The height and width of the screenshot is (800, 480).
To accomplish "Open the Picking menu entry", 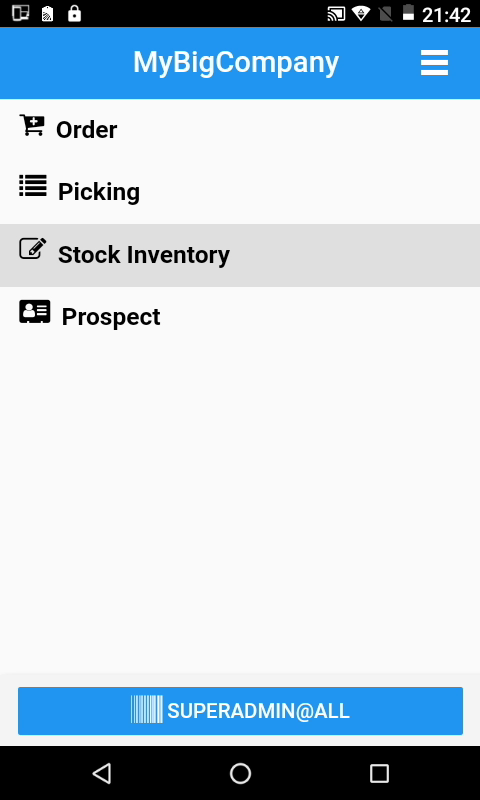I will point(240,192).
